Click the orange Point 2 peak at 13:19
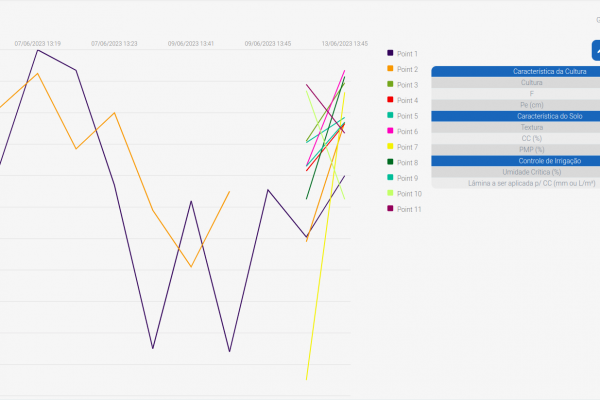The height and width of the screenshot is (400, 600). 38,73
